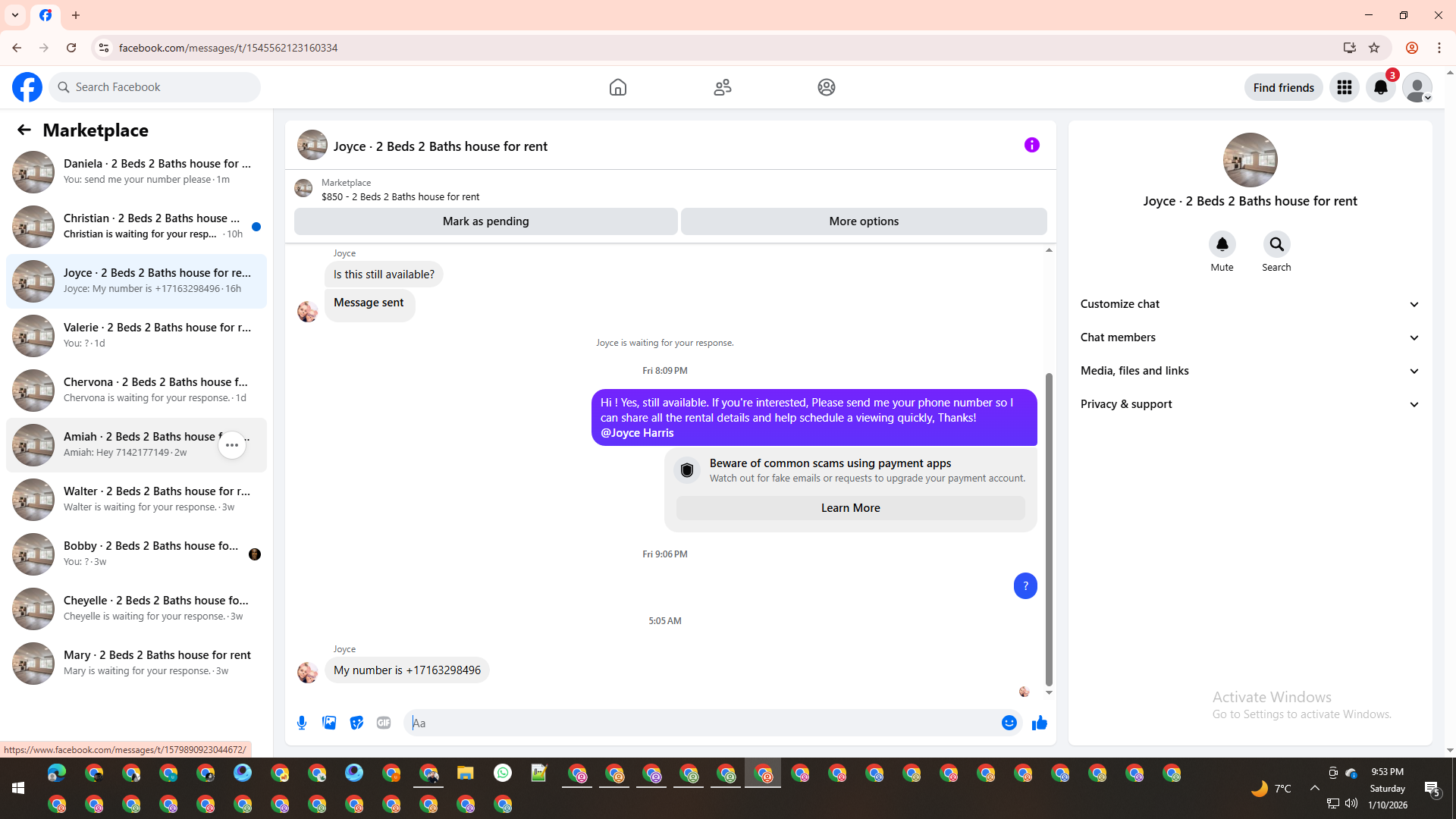Expand Privacy & support section

tap(1250, 404)
